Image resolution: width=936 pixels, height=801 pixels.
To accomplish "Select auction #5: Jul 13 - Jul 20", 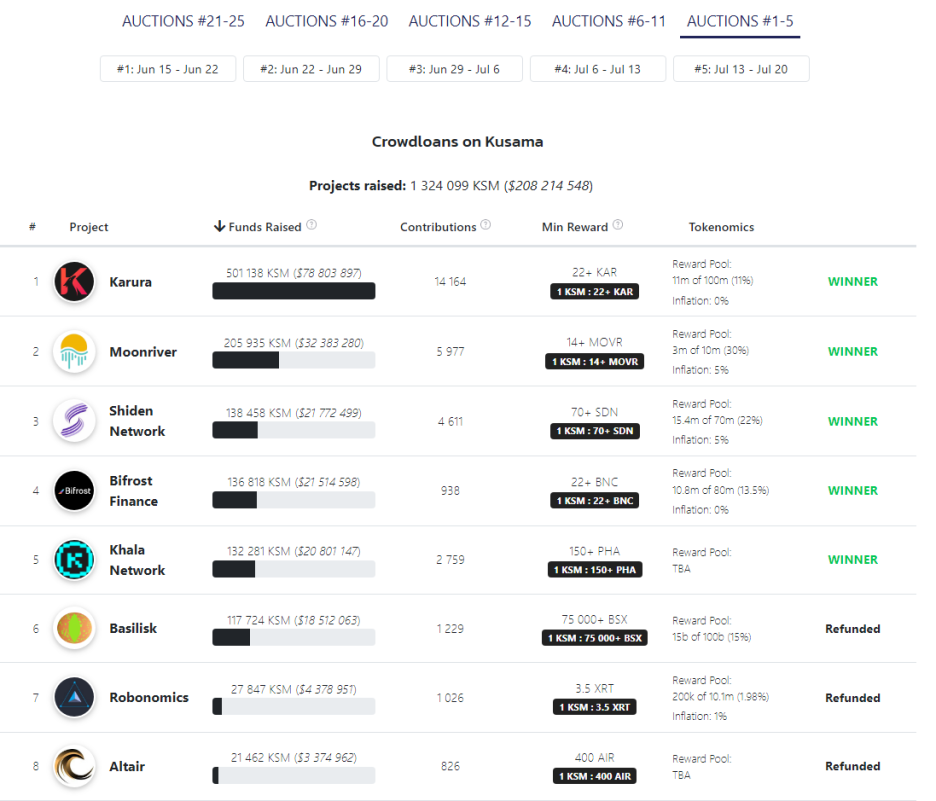I will pos(741,69).
